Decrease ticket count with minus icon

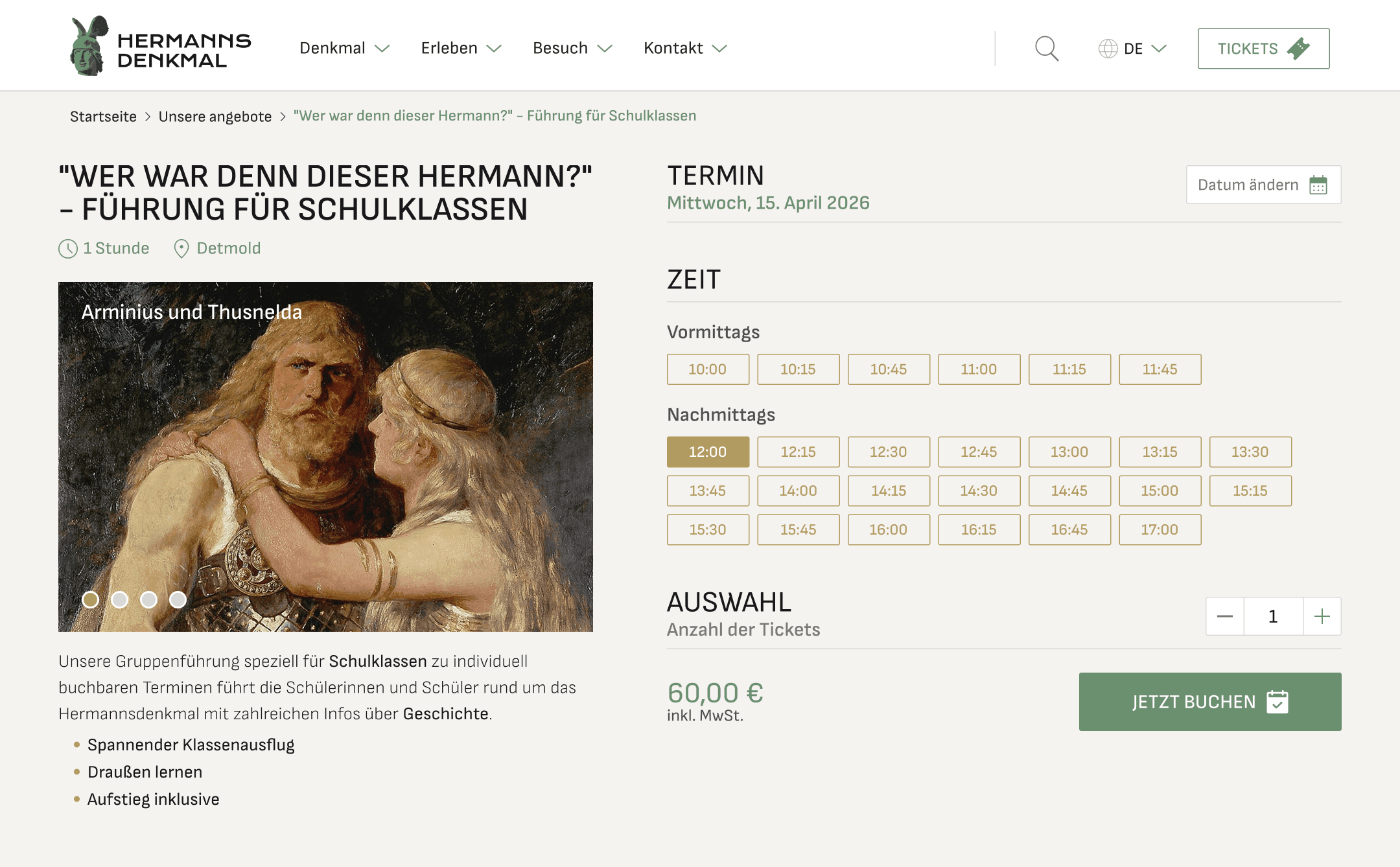pos(1224,616)
